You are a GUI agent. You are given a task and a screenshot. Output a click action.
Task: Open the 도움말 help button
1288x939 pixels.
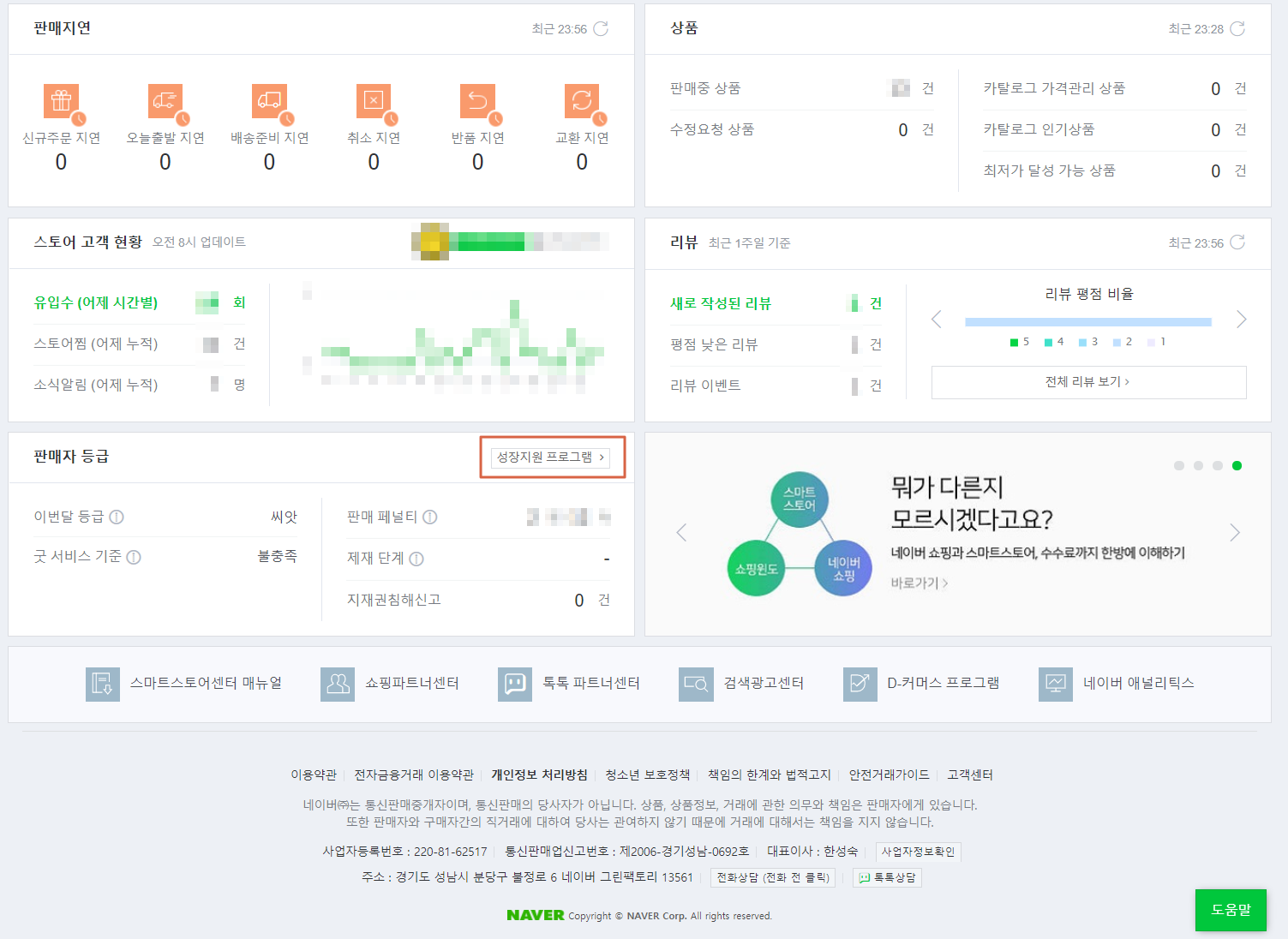coord(1231,910)
